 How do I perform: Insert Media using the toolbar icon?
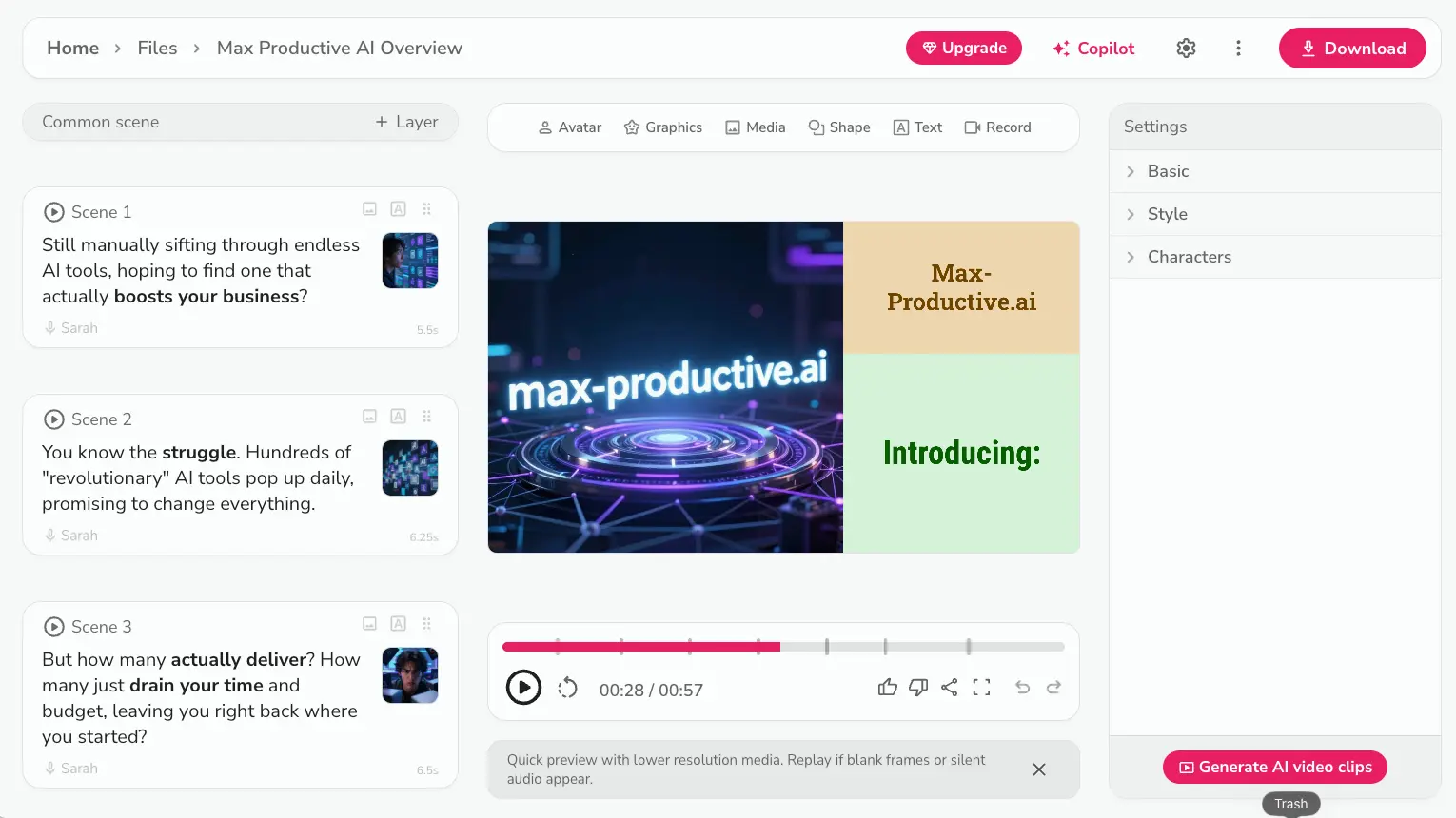coord(755,127)
